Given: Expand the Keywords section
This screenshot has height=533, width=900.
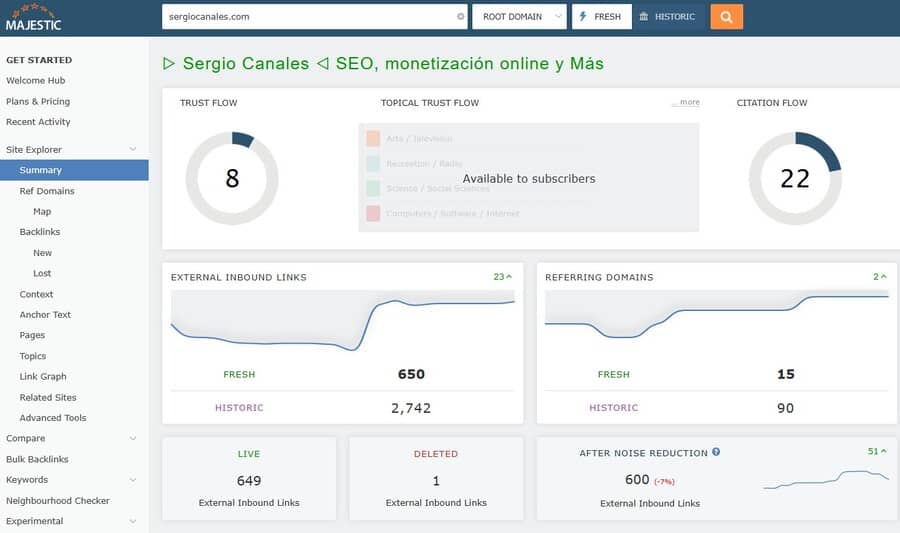Looking at the screenshot, I should (133, 480).
